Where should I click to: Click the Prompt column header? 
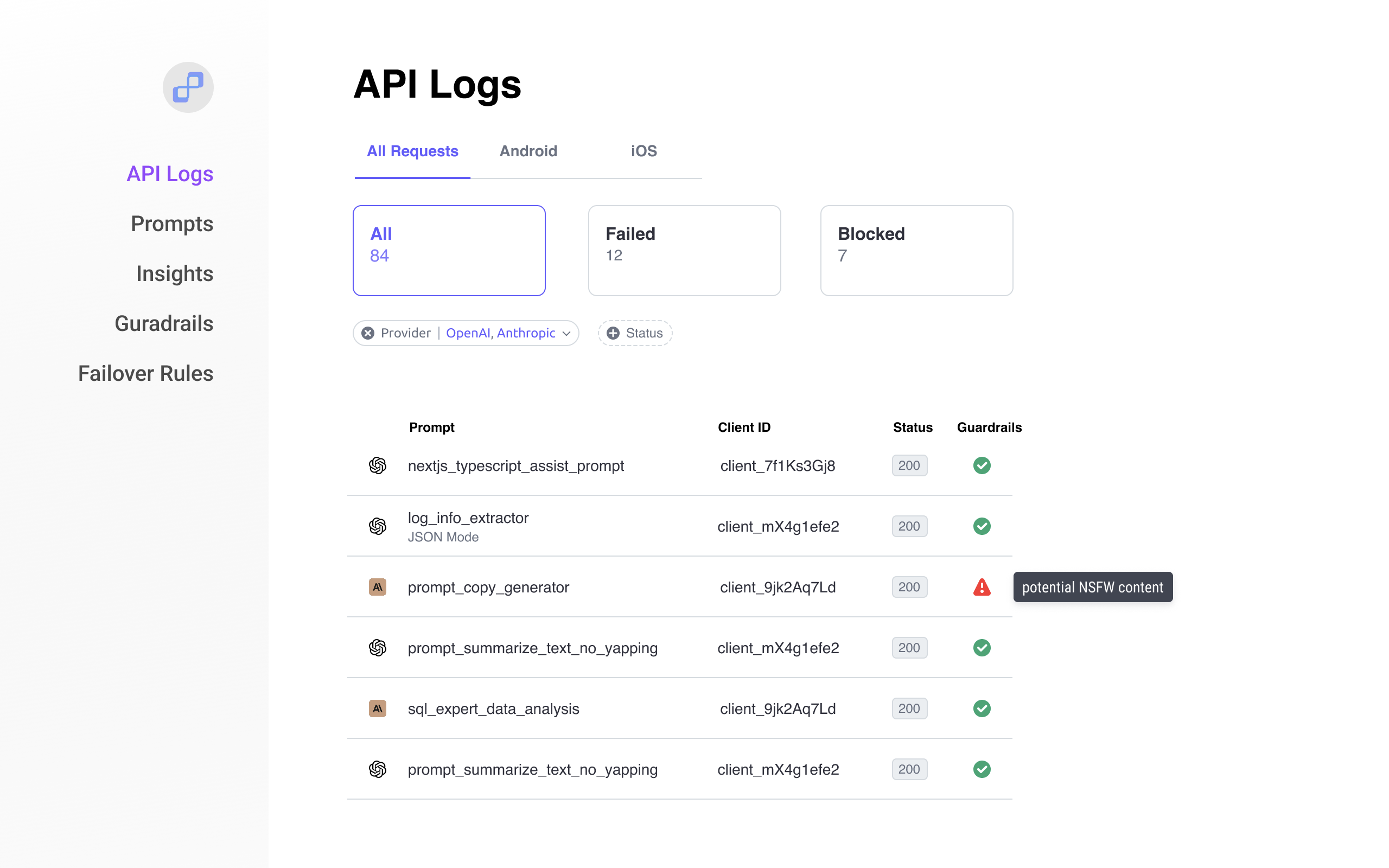(x=432, y=427)
